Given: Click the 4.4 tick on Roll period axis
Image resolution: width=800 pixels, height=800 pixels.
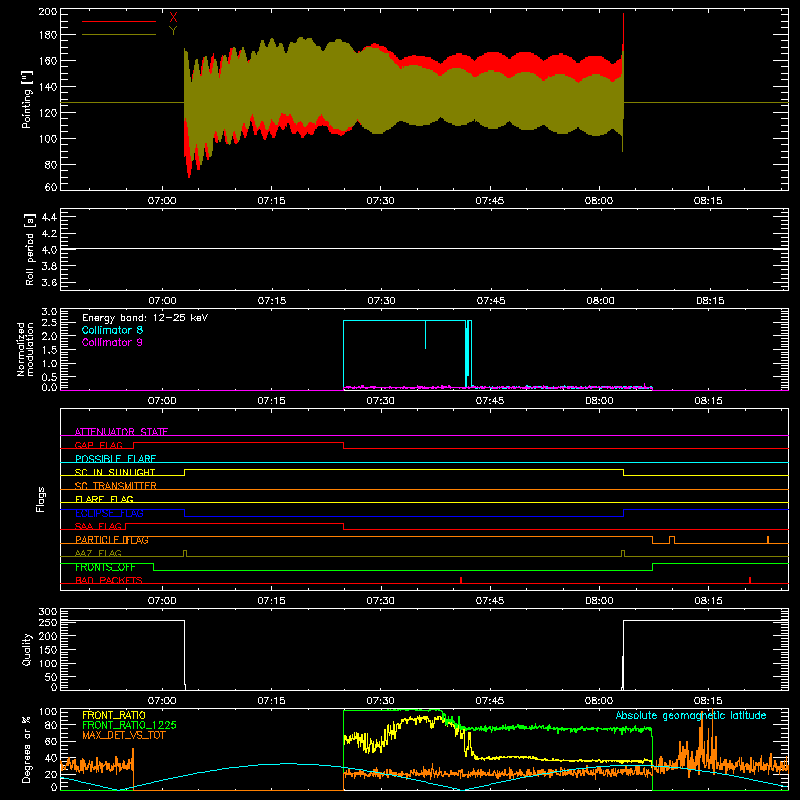Looking at the screenshot, I should [49, 217].
